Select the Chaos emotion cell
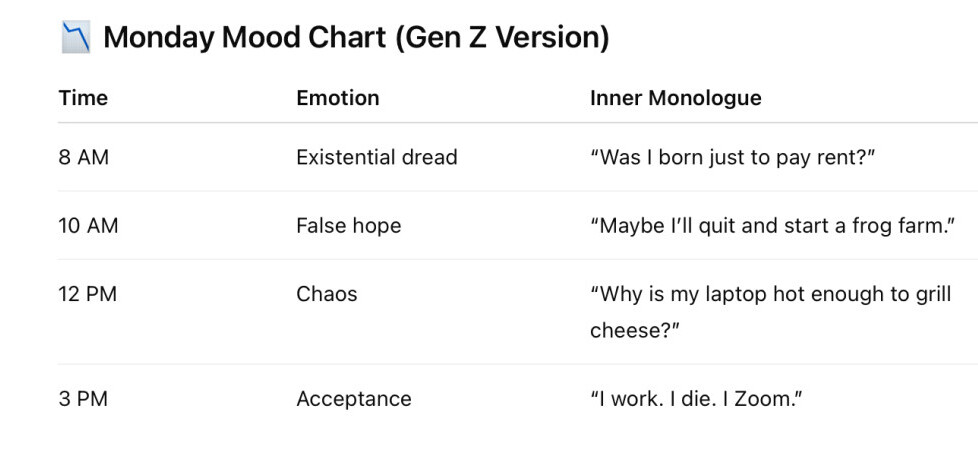 coord(326,294)
